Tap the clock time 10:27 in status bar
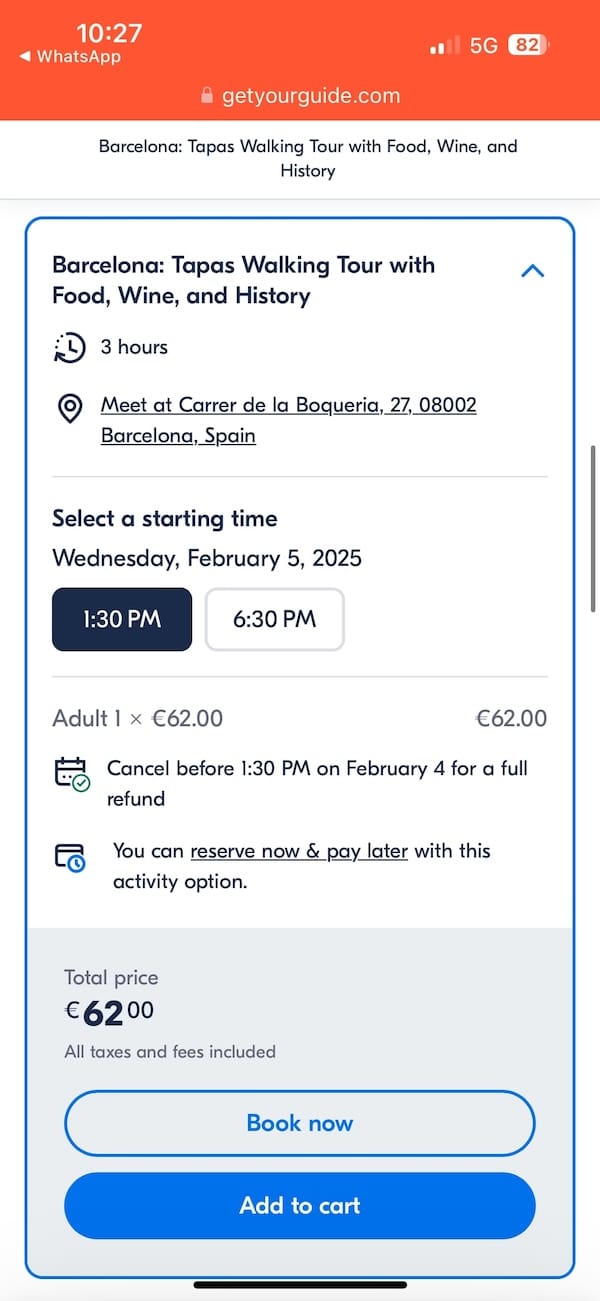This screenshot has width=600, height=1301. (109, 33)
